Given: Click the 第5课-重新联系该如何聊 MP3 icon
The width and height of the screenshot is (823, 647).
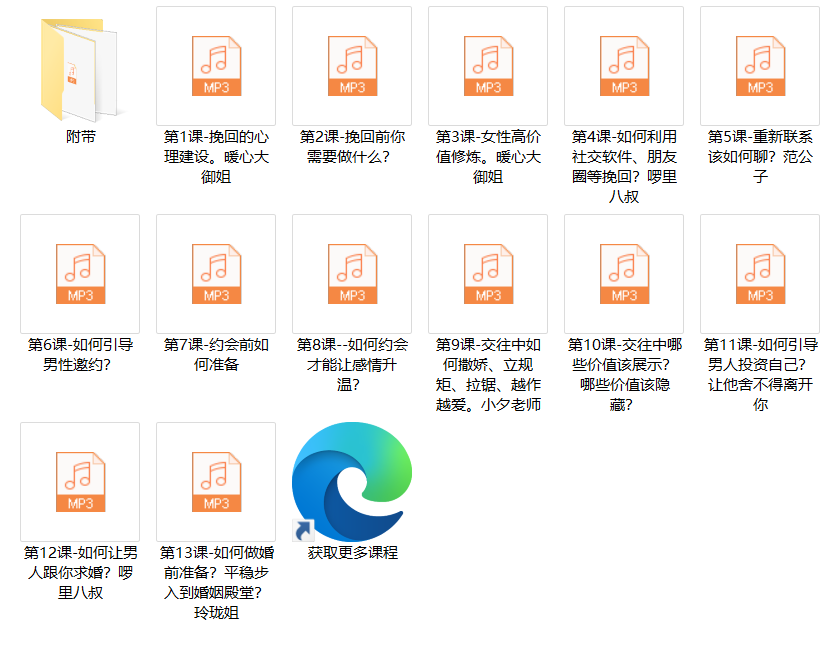Looking at the screenshot, I should pyautogui.click(x=759, y=66).
